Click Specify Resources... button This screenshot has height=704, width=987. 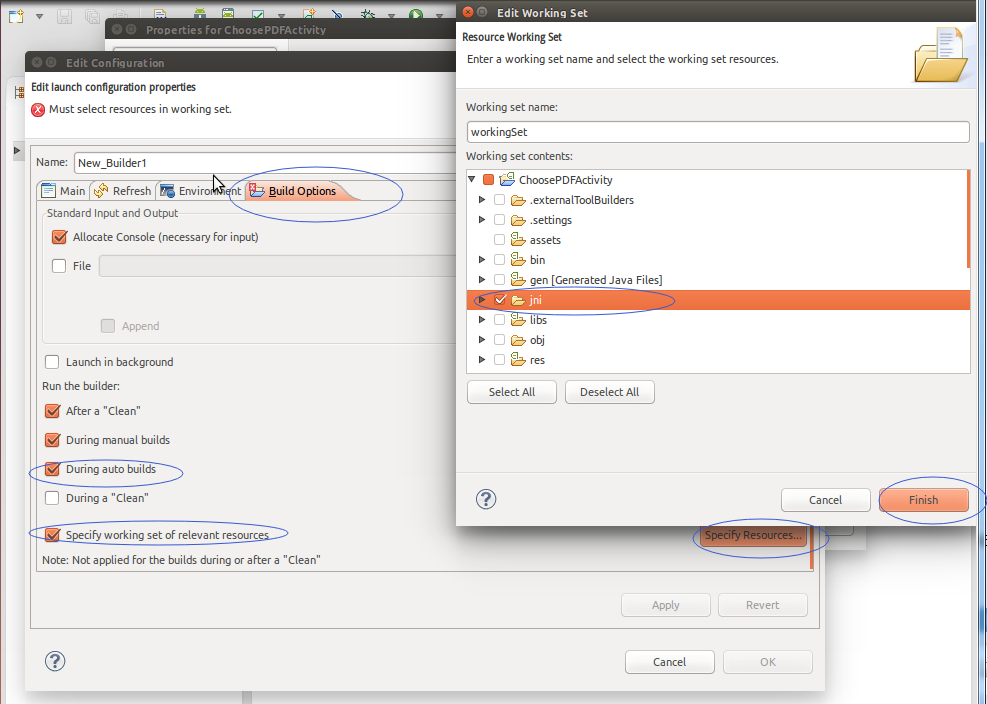click(x=753, y=535)
